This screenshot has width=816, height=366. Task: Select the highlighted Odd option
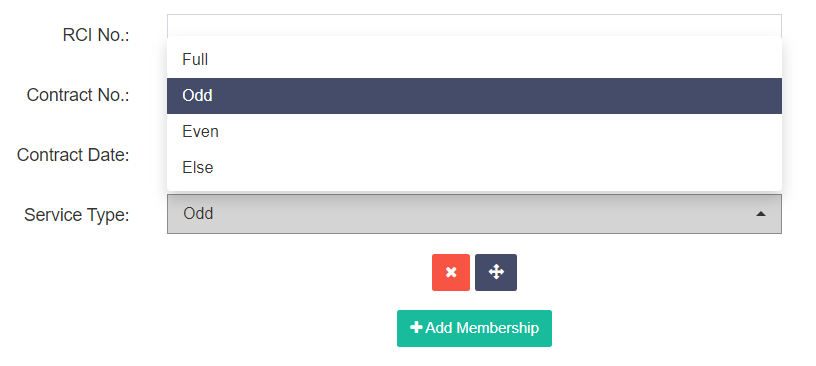click(474, 96)
